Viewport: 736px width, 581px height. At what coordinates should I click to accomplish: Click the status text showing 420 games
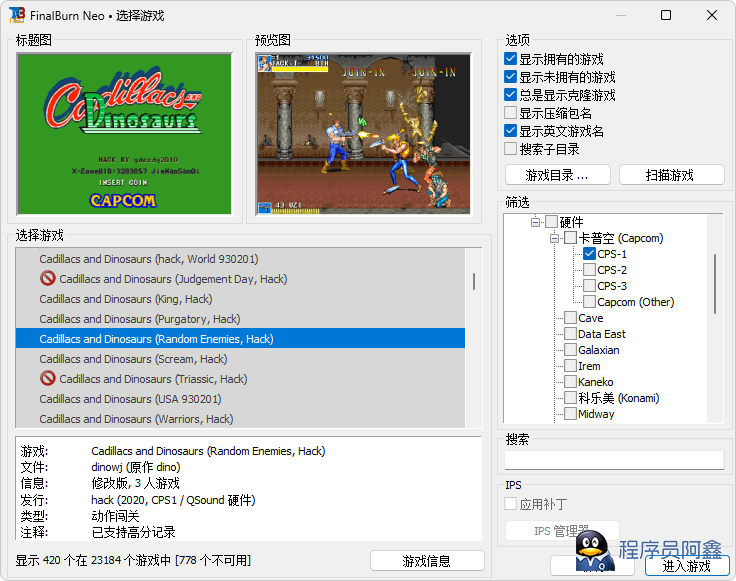point(133,560)
